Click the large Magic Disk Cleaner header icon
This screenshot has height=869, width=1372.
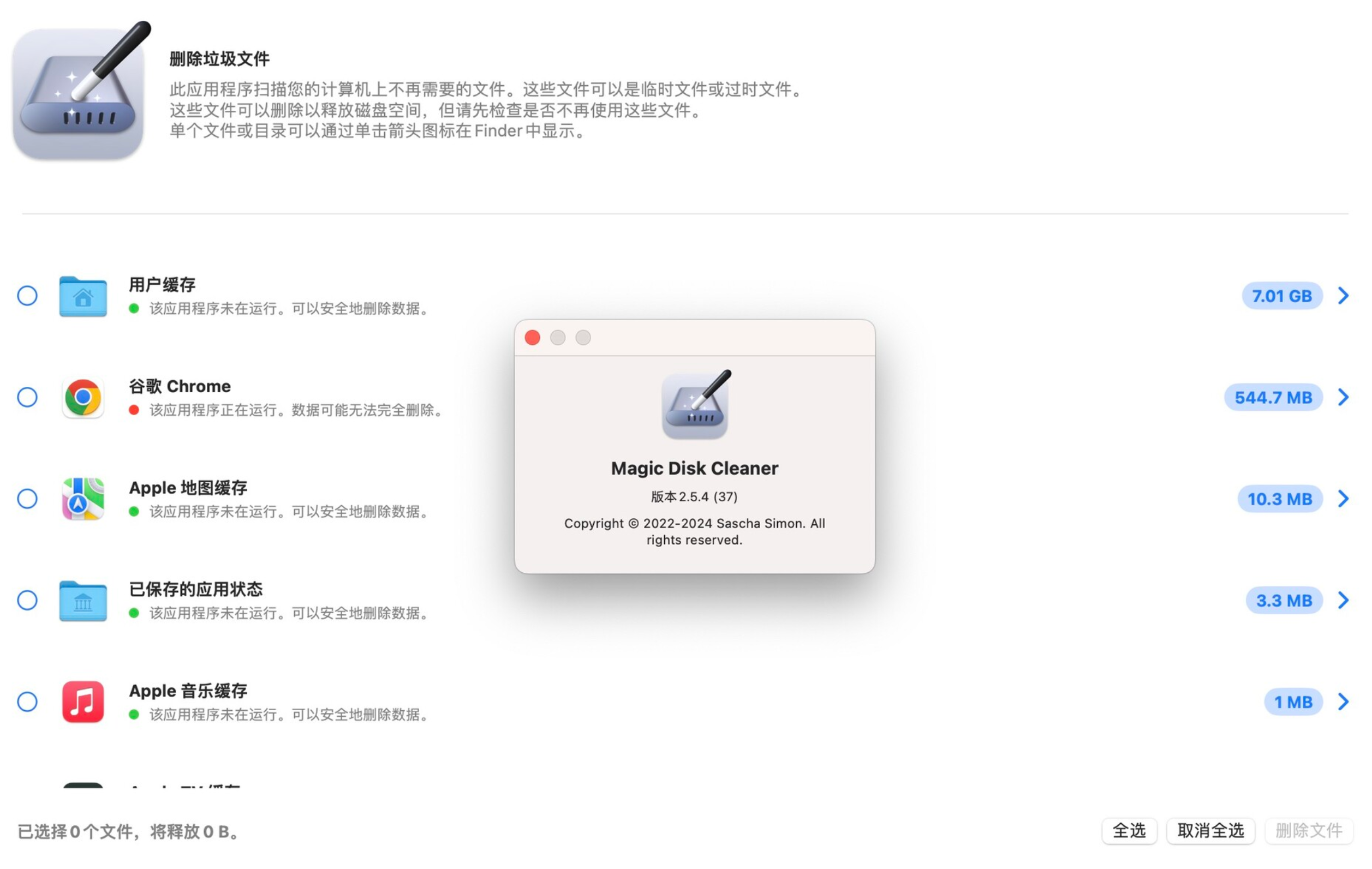[81, 91]
